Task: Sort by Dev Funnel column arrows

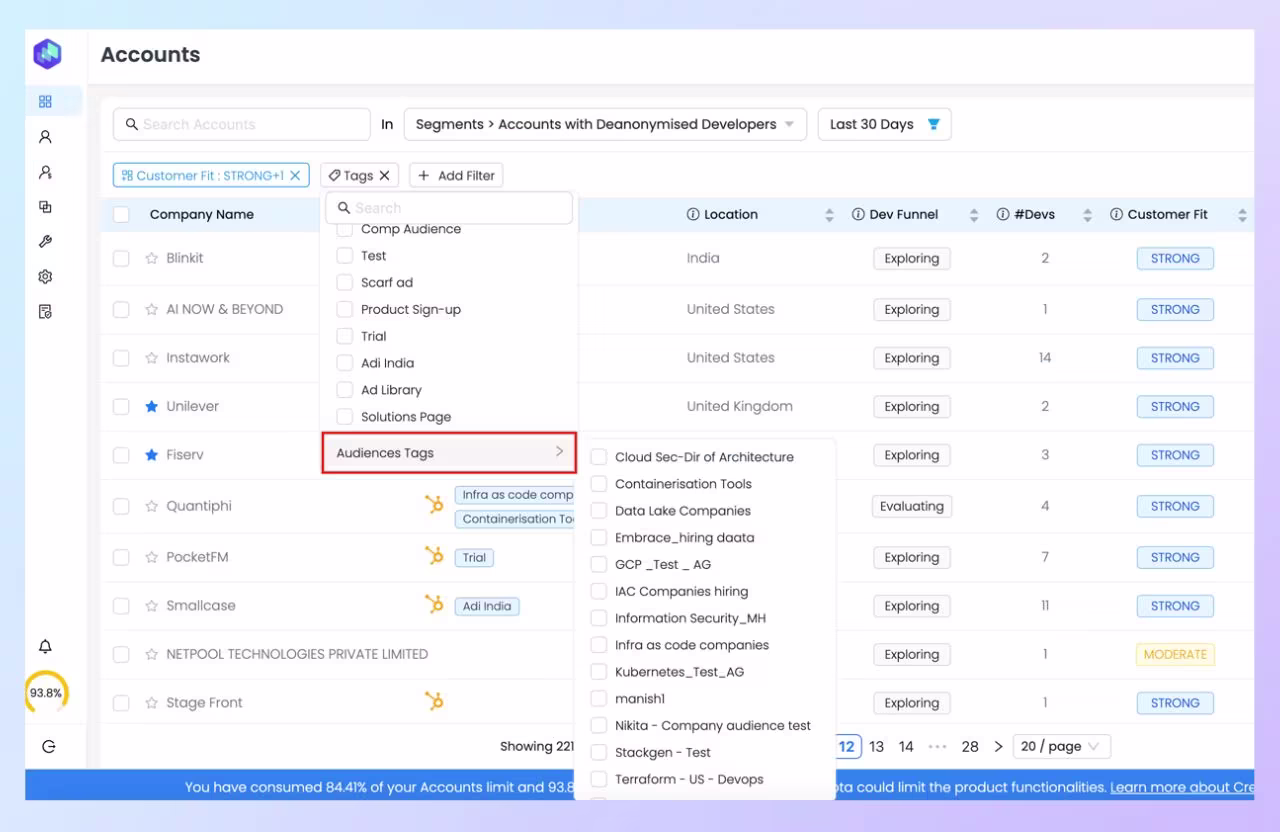Action: click(x=974, y=215)
